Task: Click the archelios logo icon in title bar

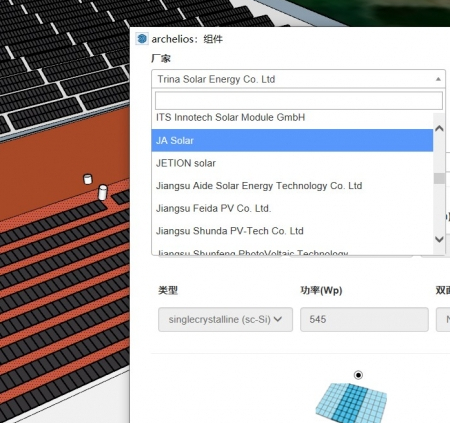Action: click(142, 39)
